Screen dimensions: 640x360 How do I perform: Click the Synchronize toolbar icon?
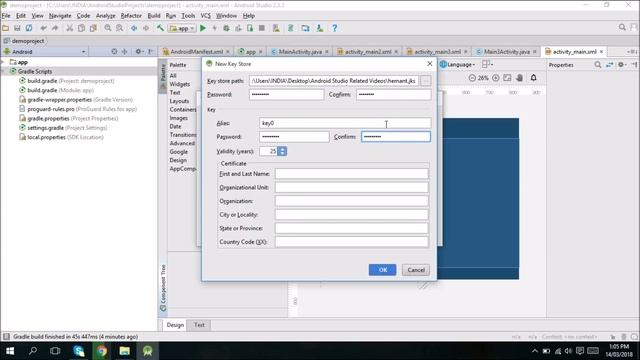pos(29,28)
